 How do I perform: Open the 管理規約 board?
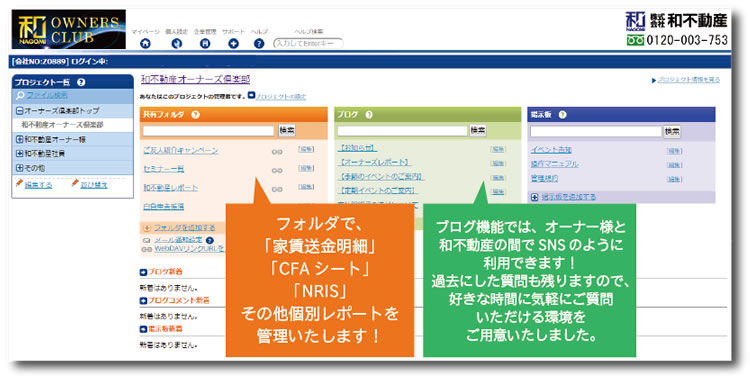[544, 179]
